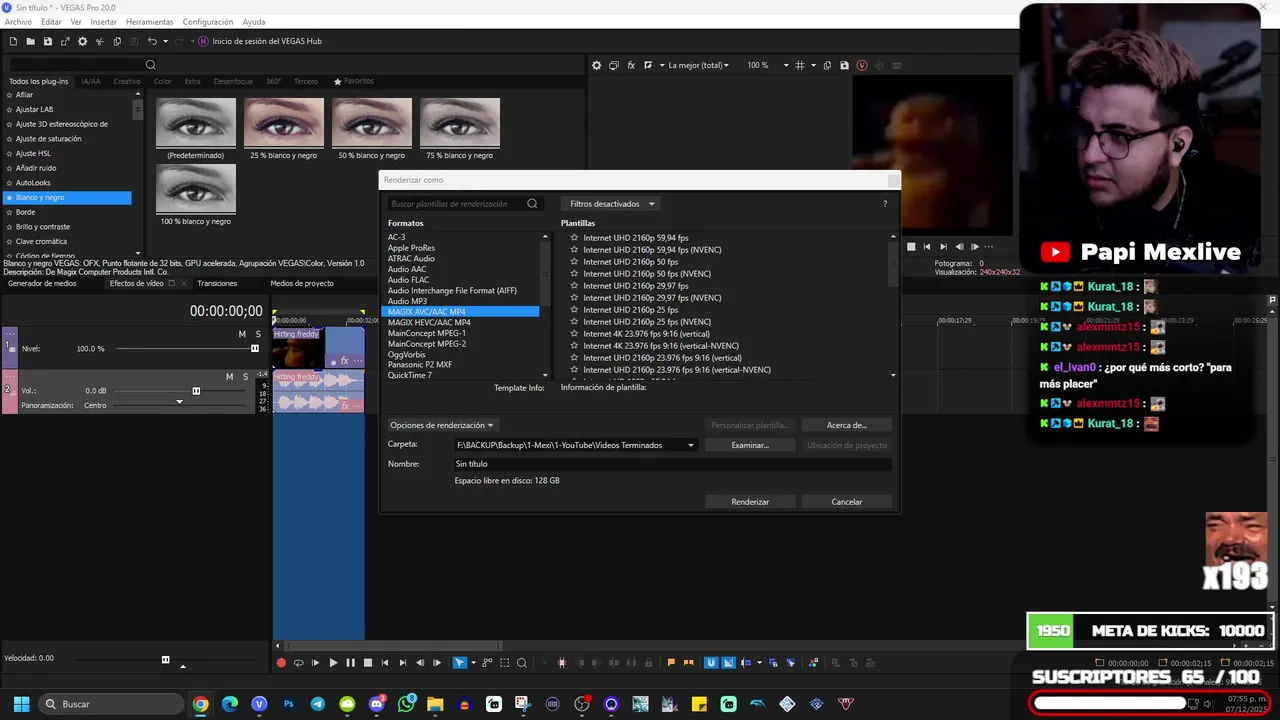This screenshot has height=720, width=1280.
Task: Open a project with the folder icon
Action: coord(30,41)
